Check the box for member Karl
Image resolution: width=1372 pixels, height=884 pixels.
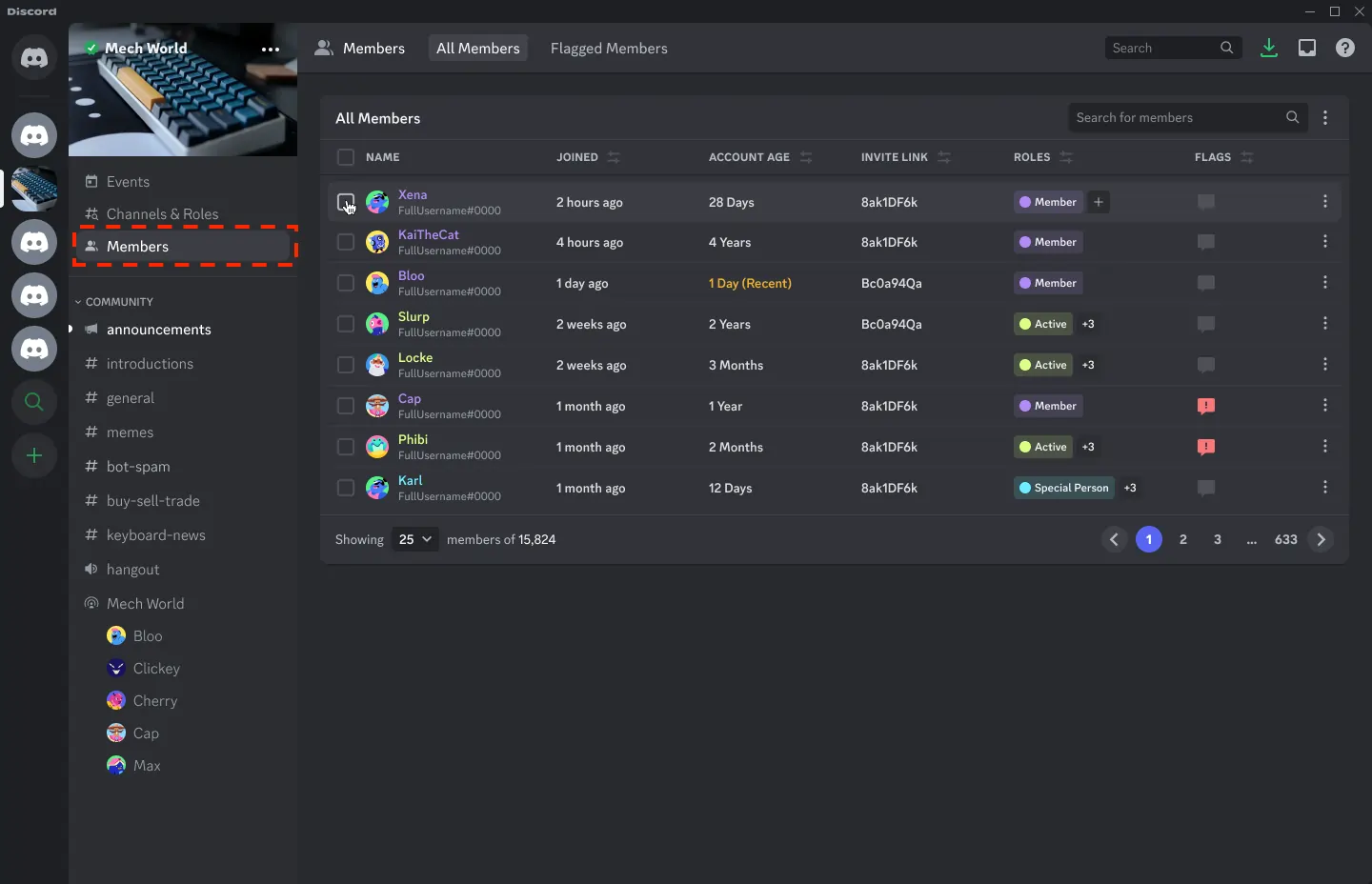(346, 488)
